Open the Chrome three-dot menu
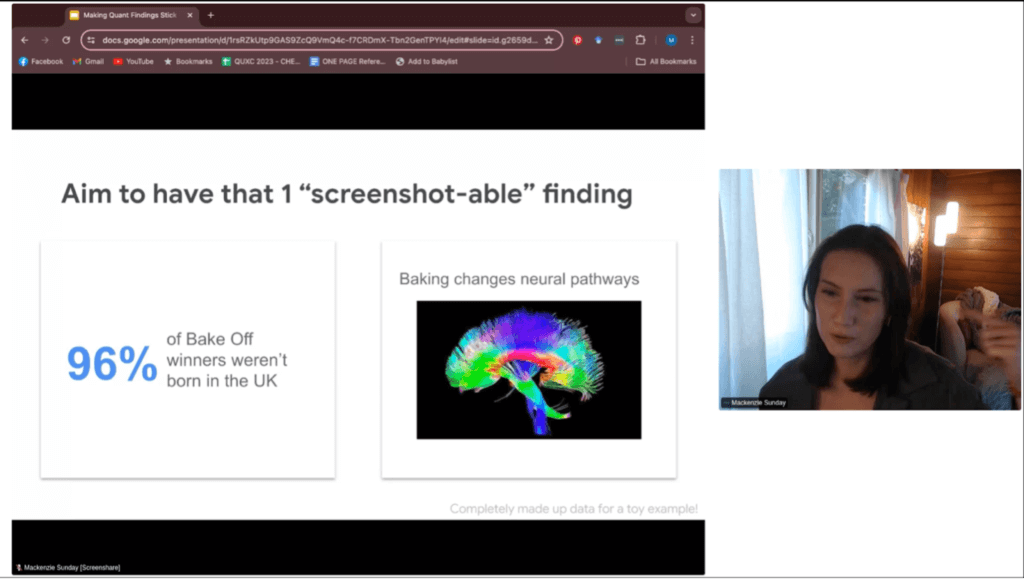This screenshot has width=1024, height=581. [x=691, y=40]
